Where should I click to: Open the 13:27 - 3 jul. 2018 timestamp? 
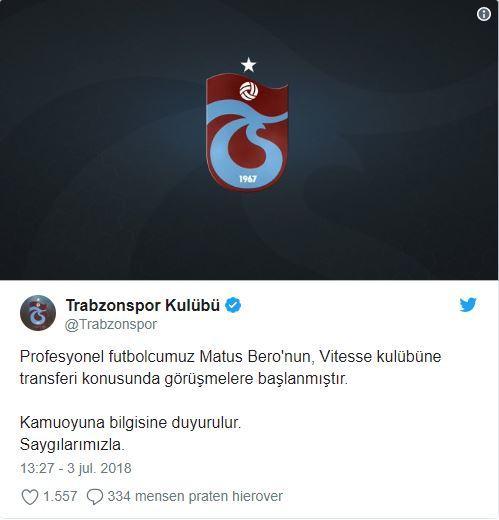(76, 468)
